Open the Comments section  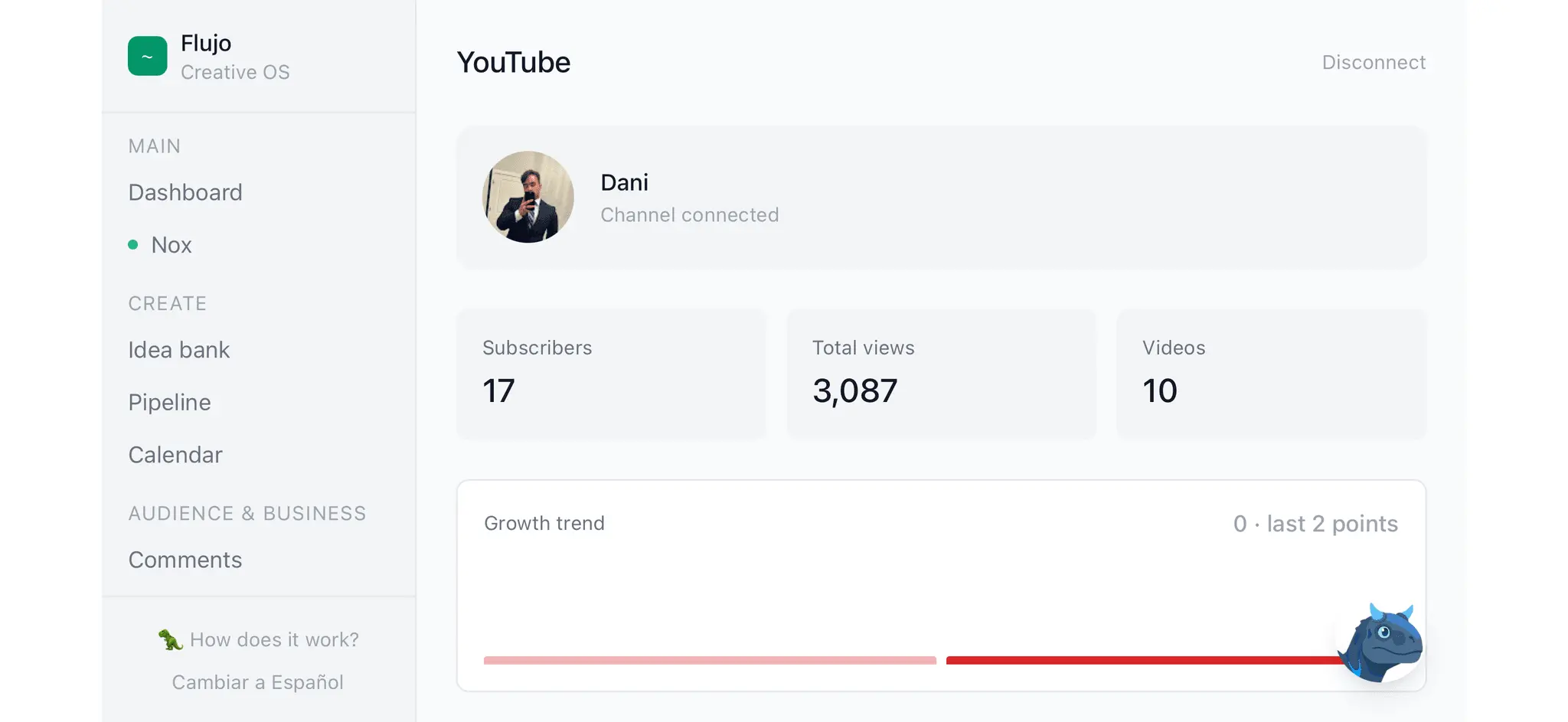point(185,560)
